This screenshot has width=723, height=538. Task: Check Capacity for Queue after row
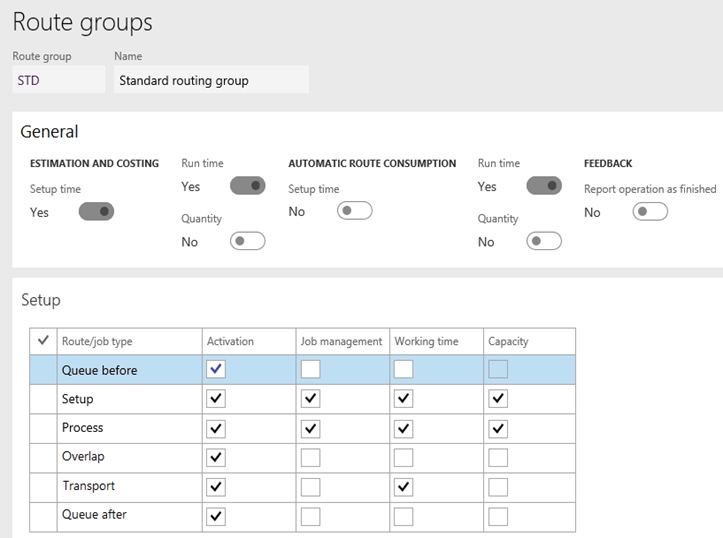tap(498, 516)
